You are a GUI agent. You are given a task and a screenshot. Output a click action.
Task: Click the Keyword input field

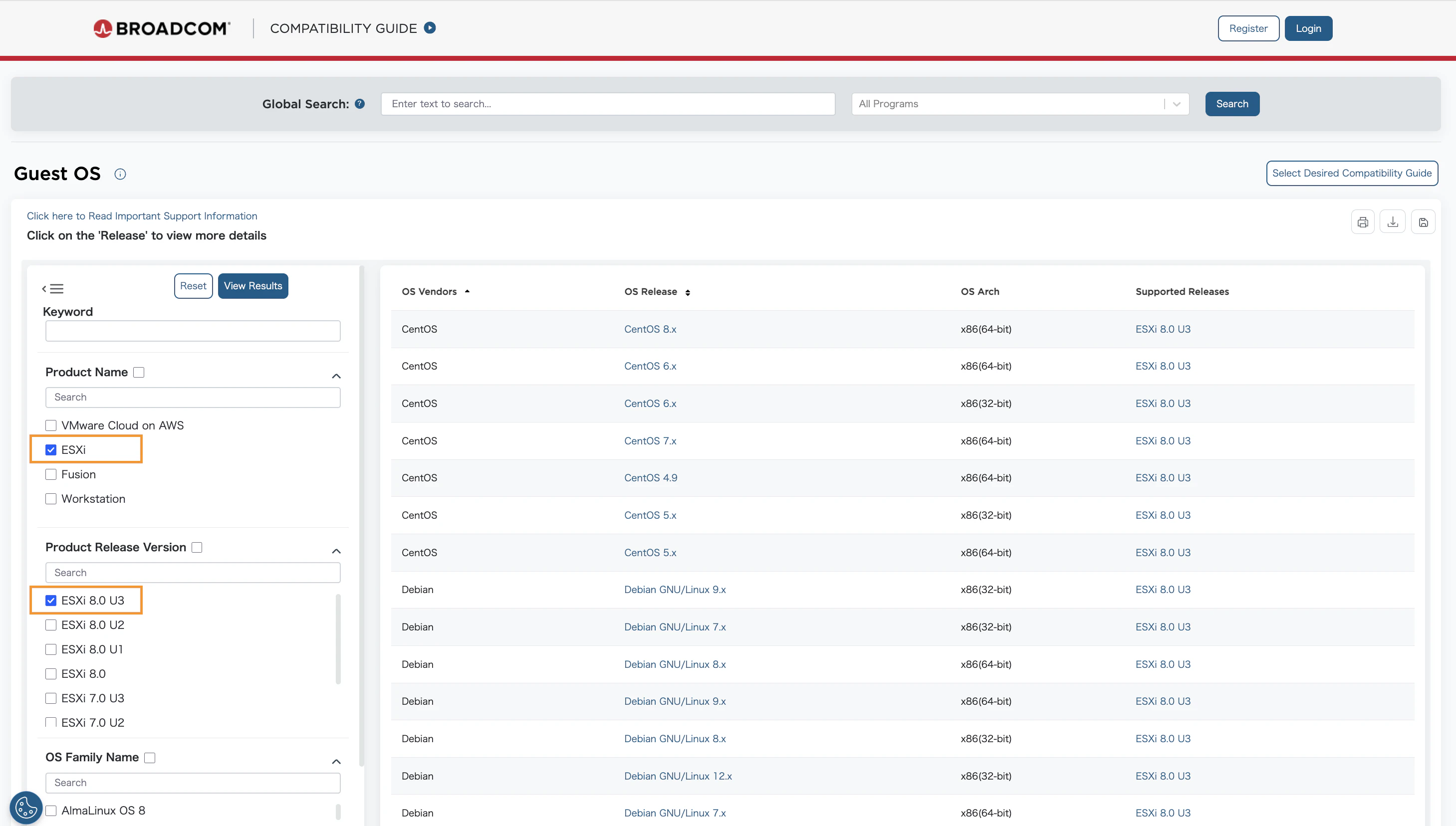pos(193,331)
